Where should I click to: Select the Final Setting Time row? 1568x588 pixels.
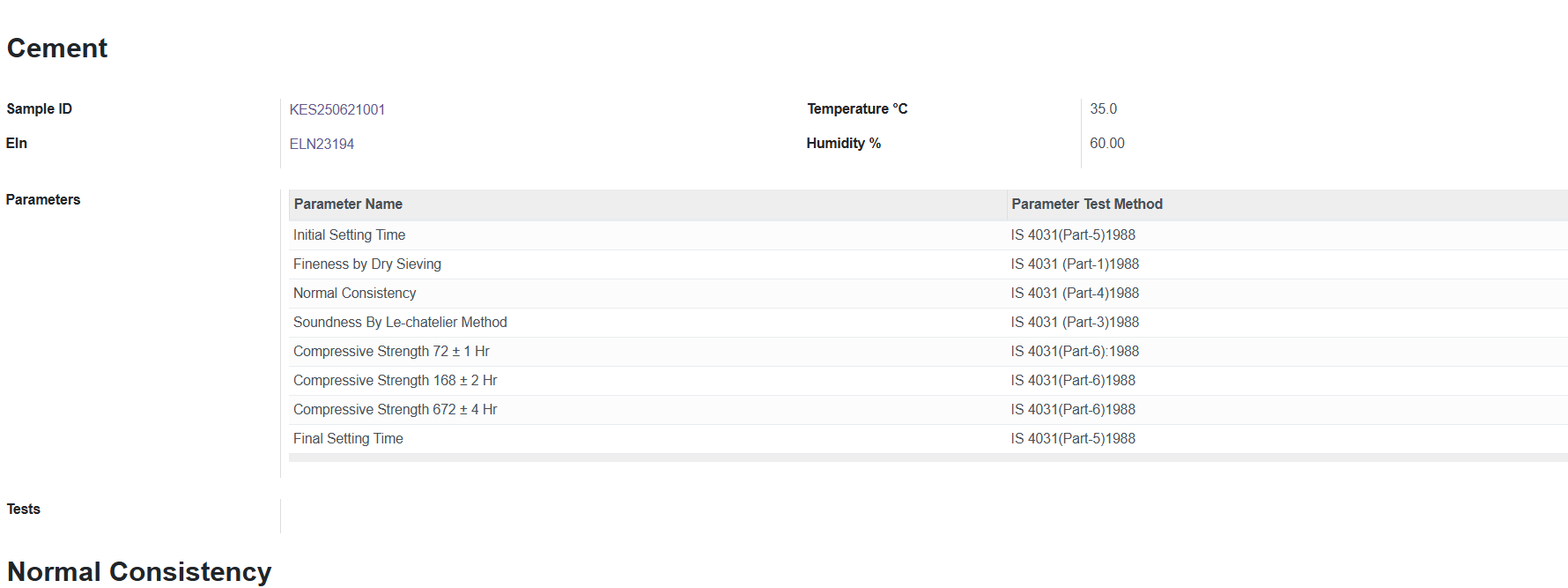coord(928,439)
